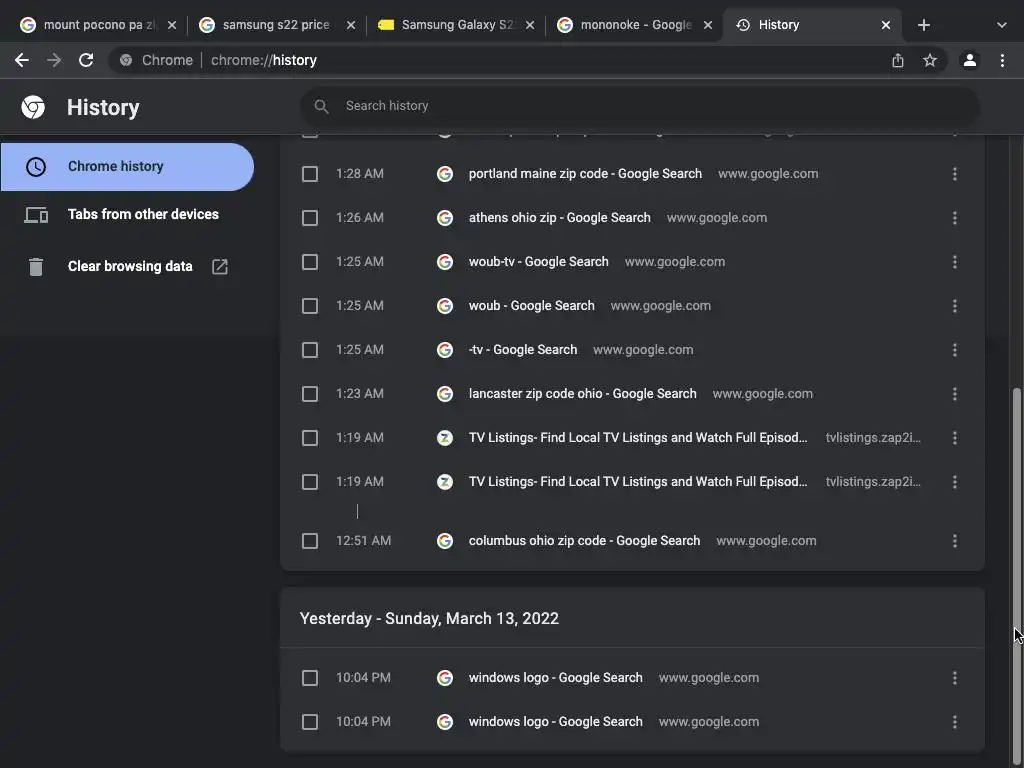Open the Chrome profile icon
The image size is (1024, 768).
pyautogui.click(x=969, y=60)
